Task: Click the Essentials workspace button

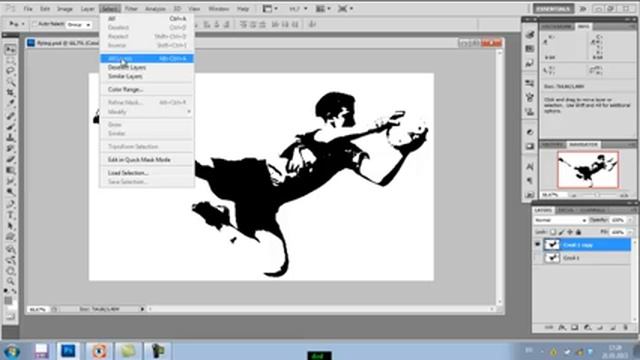Action: click(x=553, y=9)
